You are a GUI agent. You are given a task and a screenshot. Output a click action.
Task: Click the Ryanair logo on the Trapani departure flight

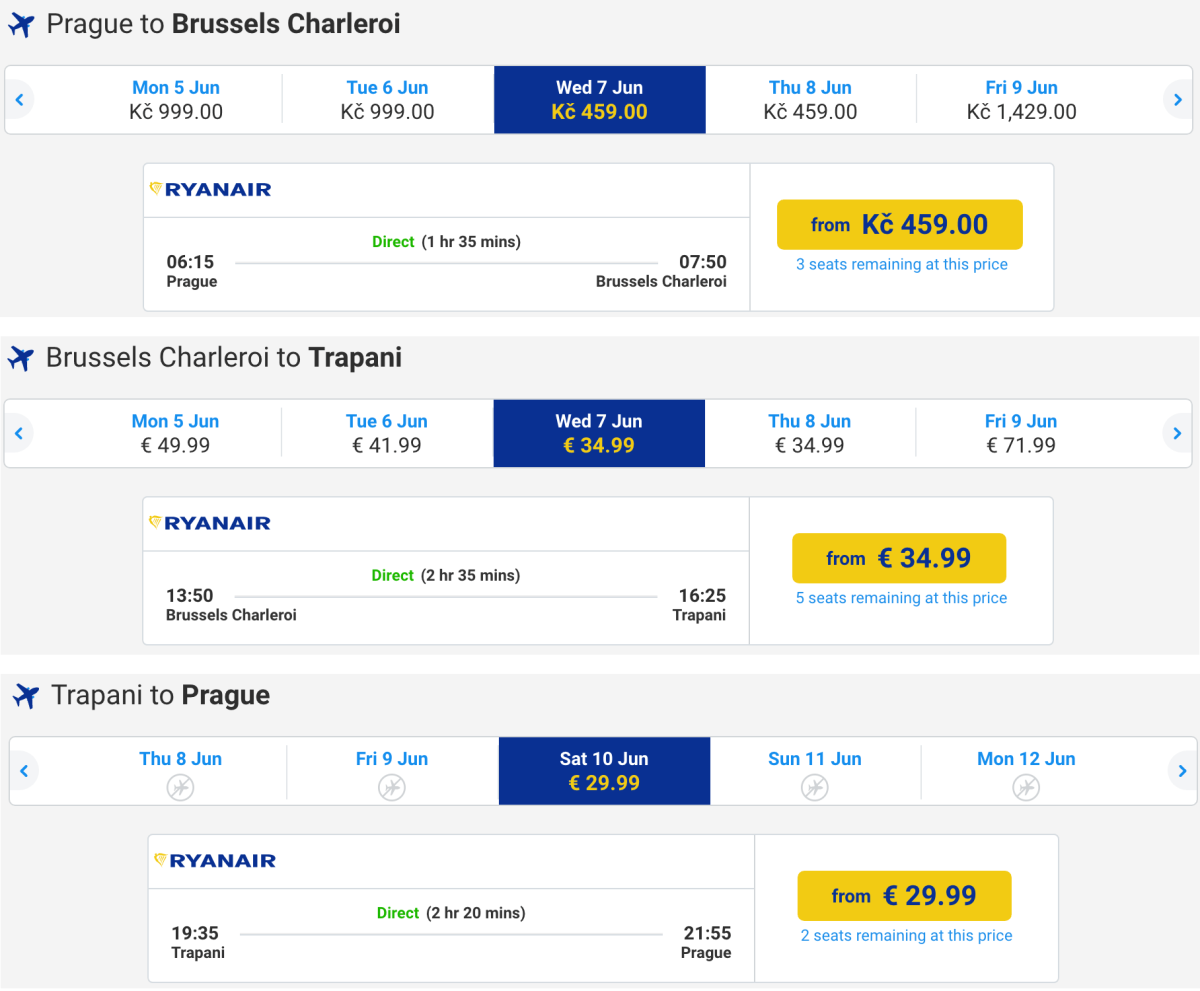coord(215,860)
